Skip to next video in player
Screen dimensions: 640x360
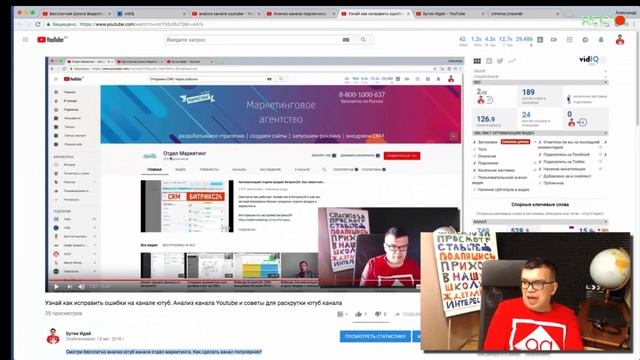69,287
